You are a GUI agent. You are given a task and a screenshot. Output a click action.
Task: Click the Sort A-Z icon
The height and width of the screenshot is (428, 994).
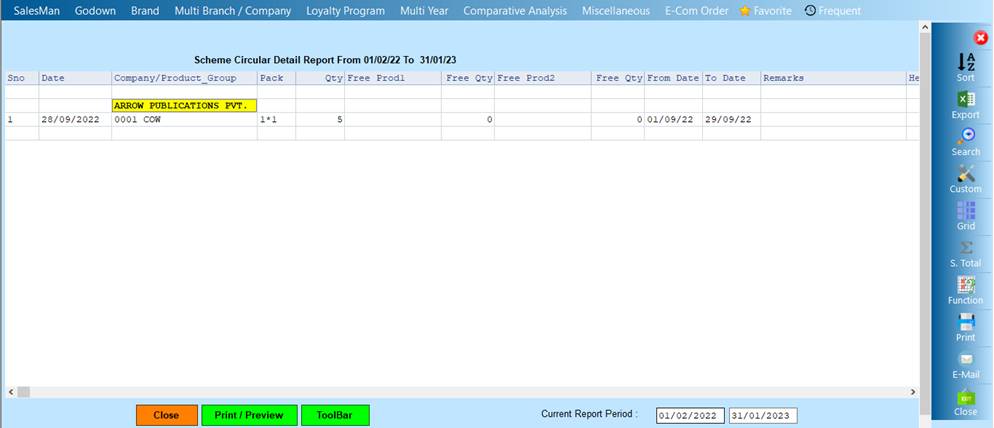[965, 62]
